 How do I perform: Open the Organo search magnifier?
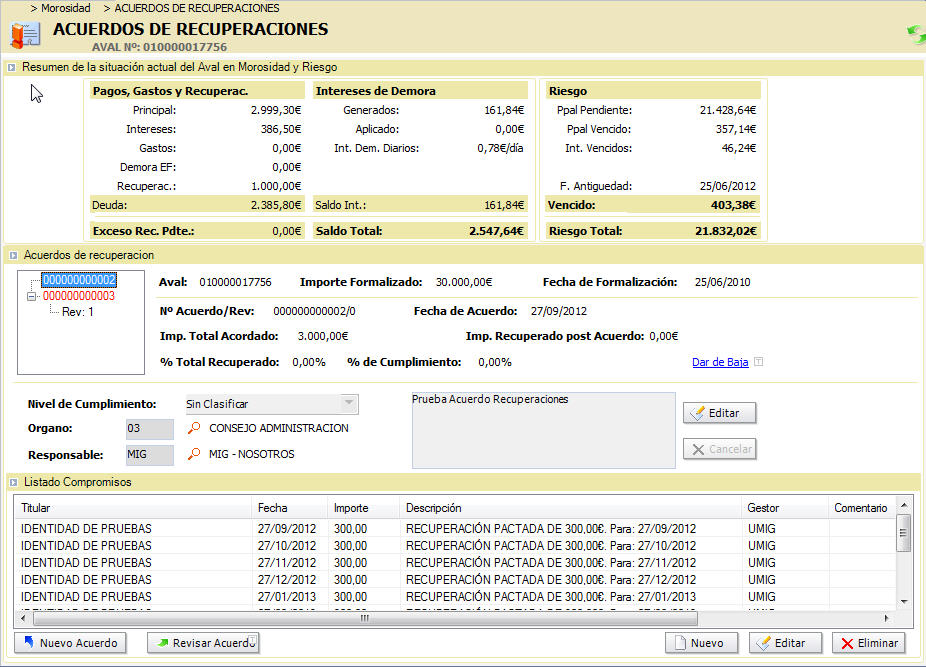(194, 428)
